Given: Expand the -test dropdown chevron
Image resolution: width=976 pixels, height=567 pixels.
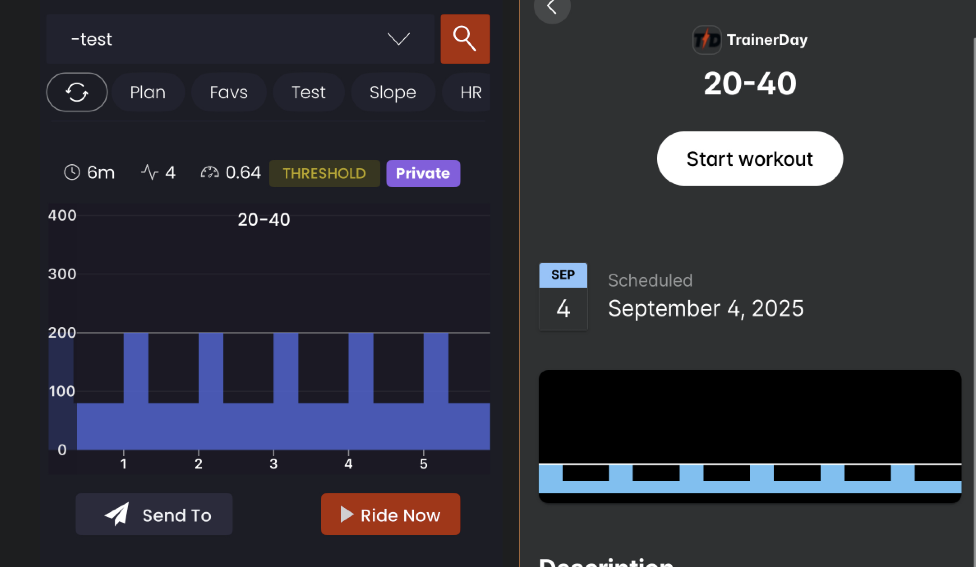Looking at the screenshot, I should [x=399, y=39].
